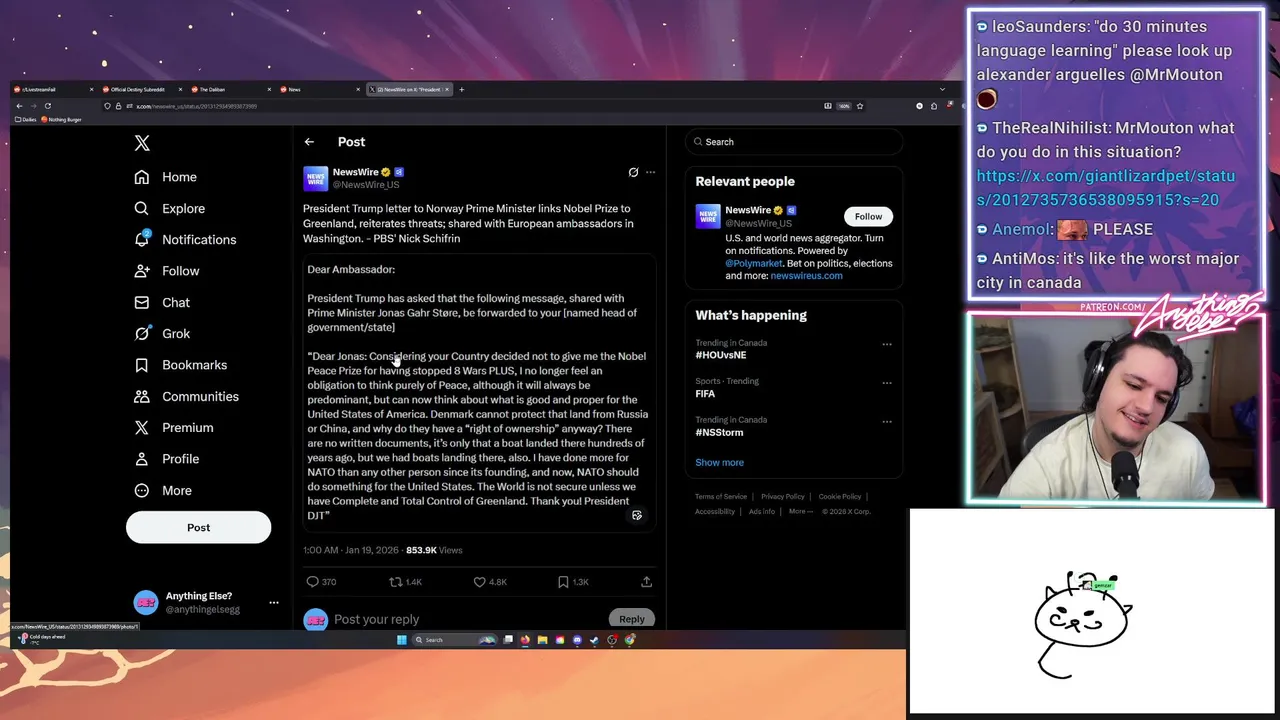
Task: Open Explore page
Action: coord(170,208)
